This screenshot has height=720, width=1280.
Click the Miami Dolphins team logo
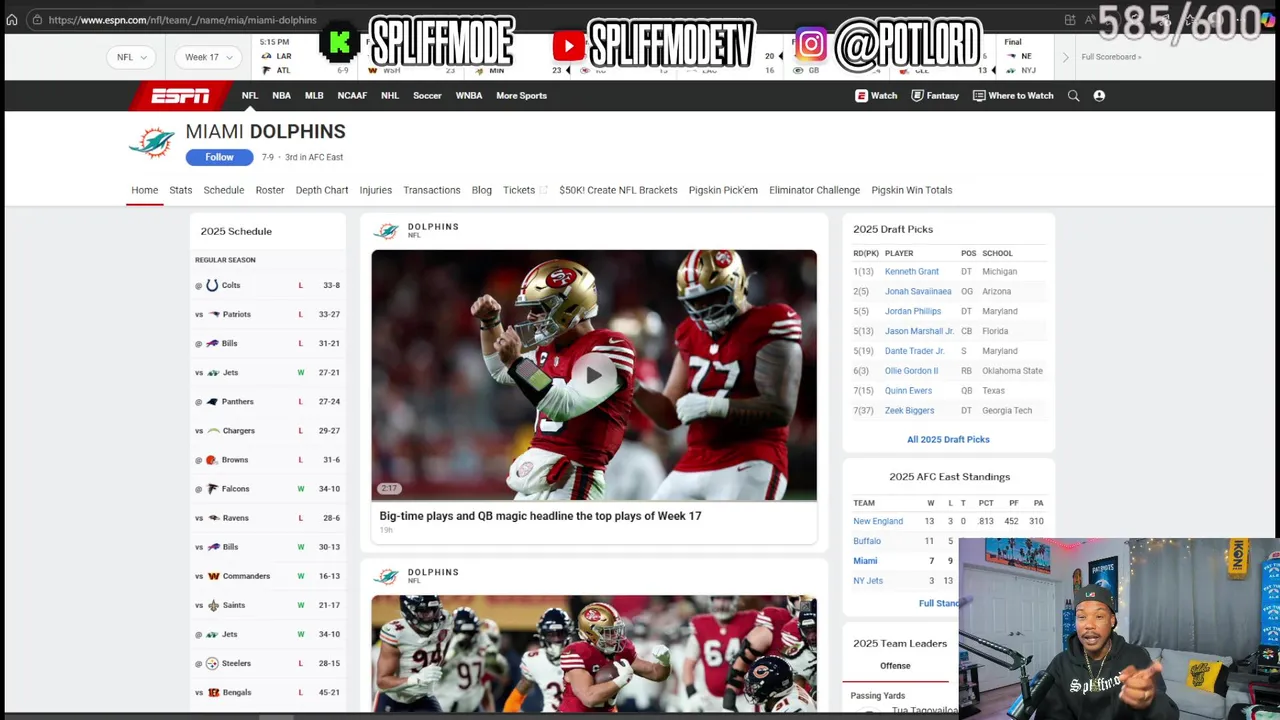pos(152,143)
